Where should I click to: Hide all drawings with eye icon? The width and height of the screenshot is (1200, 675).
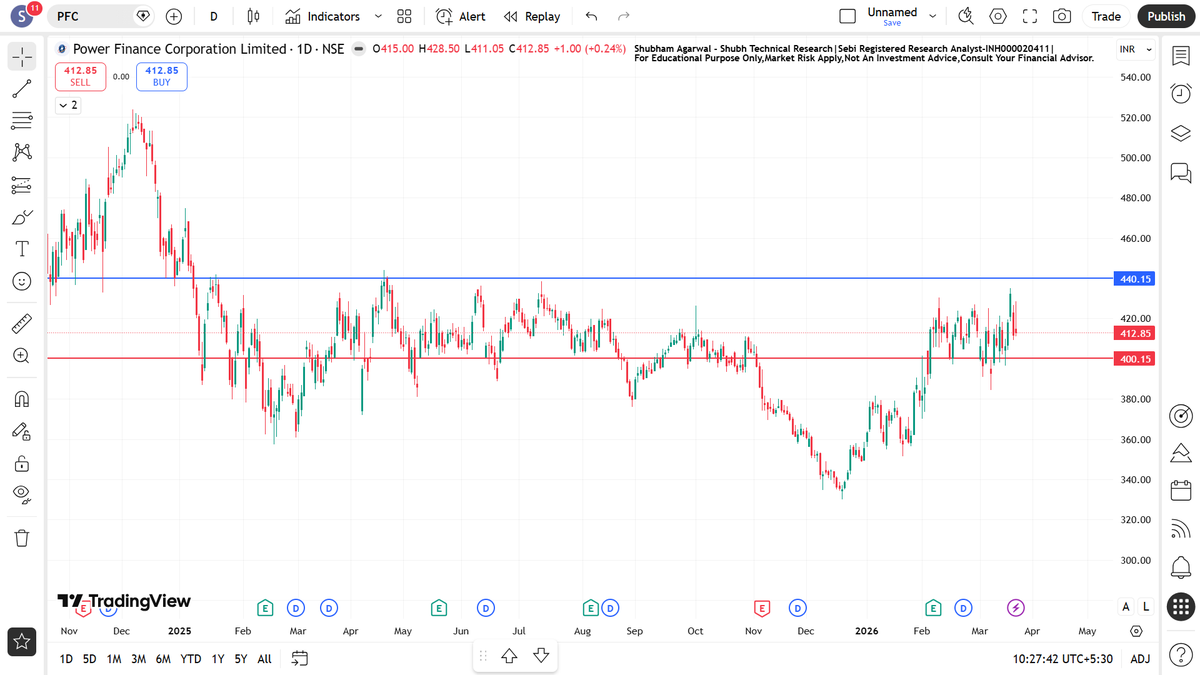point(22,494)
